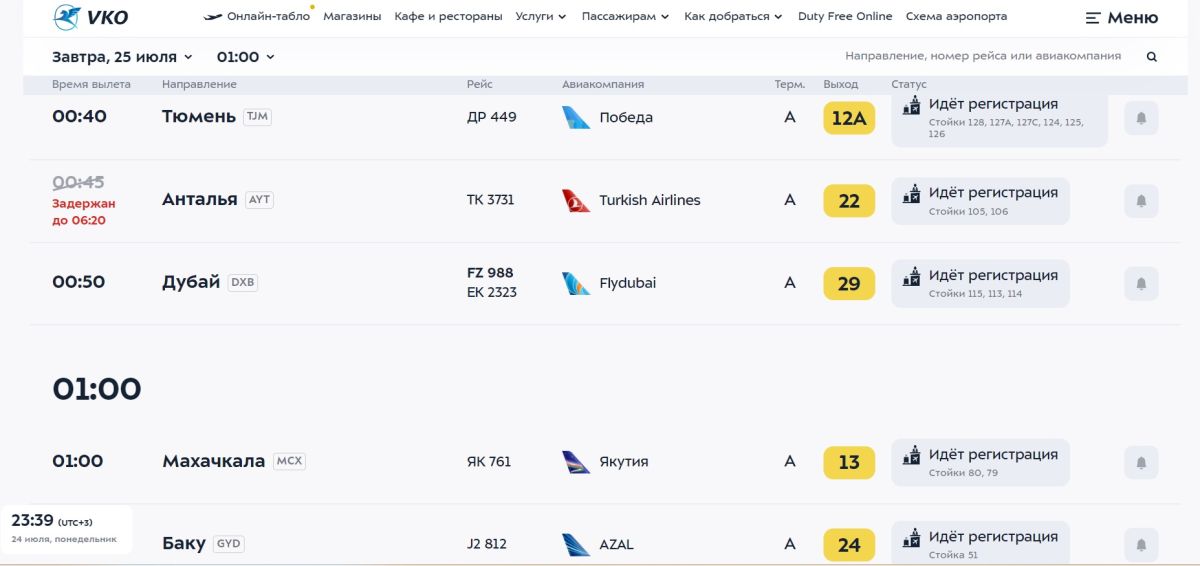This screenshot has width=1200, height=566.
Task: Open Duty Free Online menu item
Action: pyautogui.click(x=845, y=17)
